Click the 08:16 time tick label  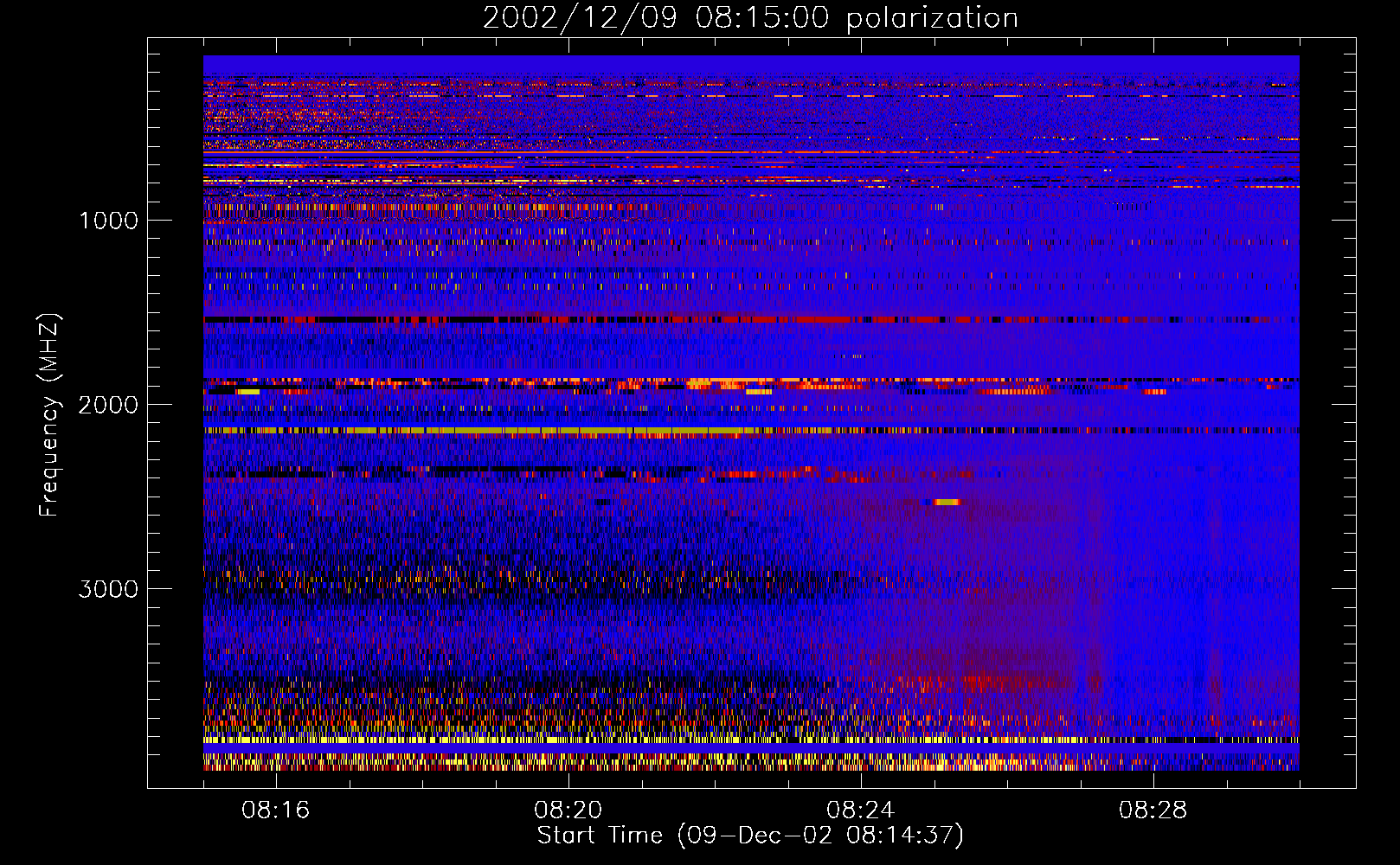276,811
